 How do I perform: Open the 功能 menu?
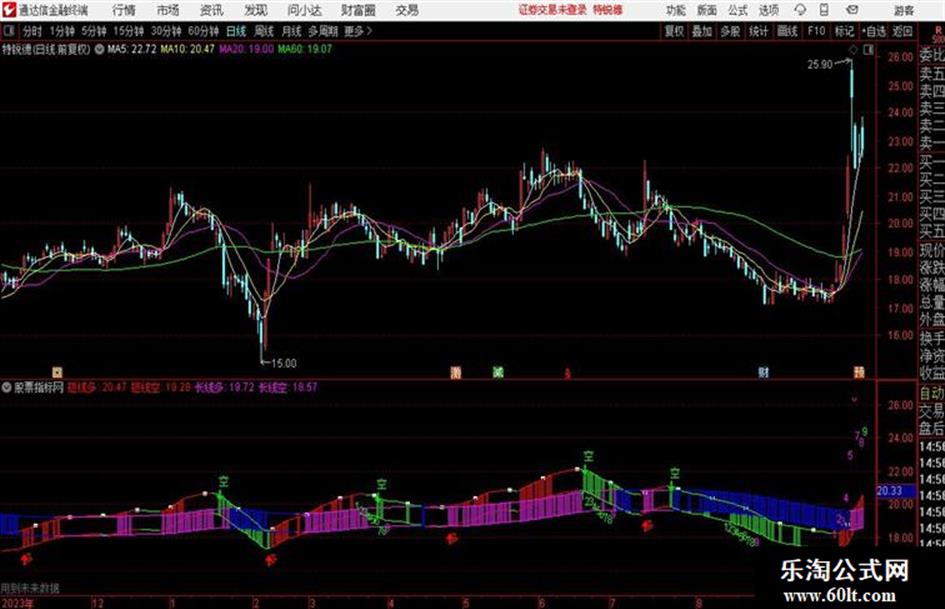click(676, 10)
